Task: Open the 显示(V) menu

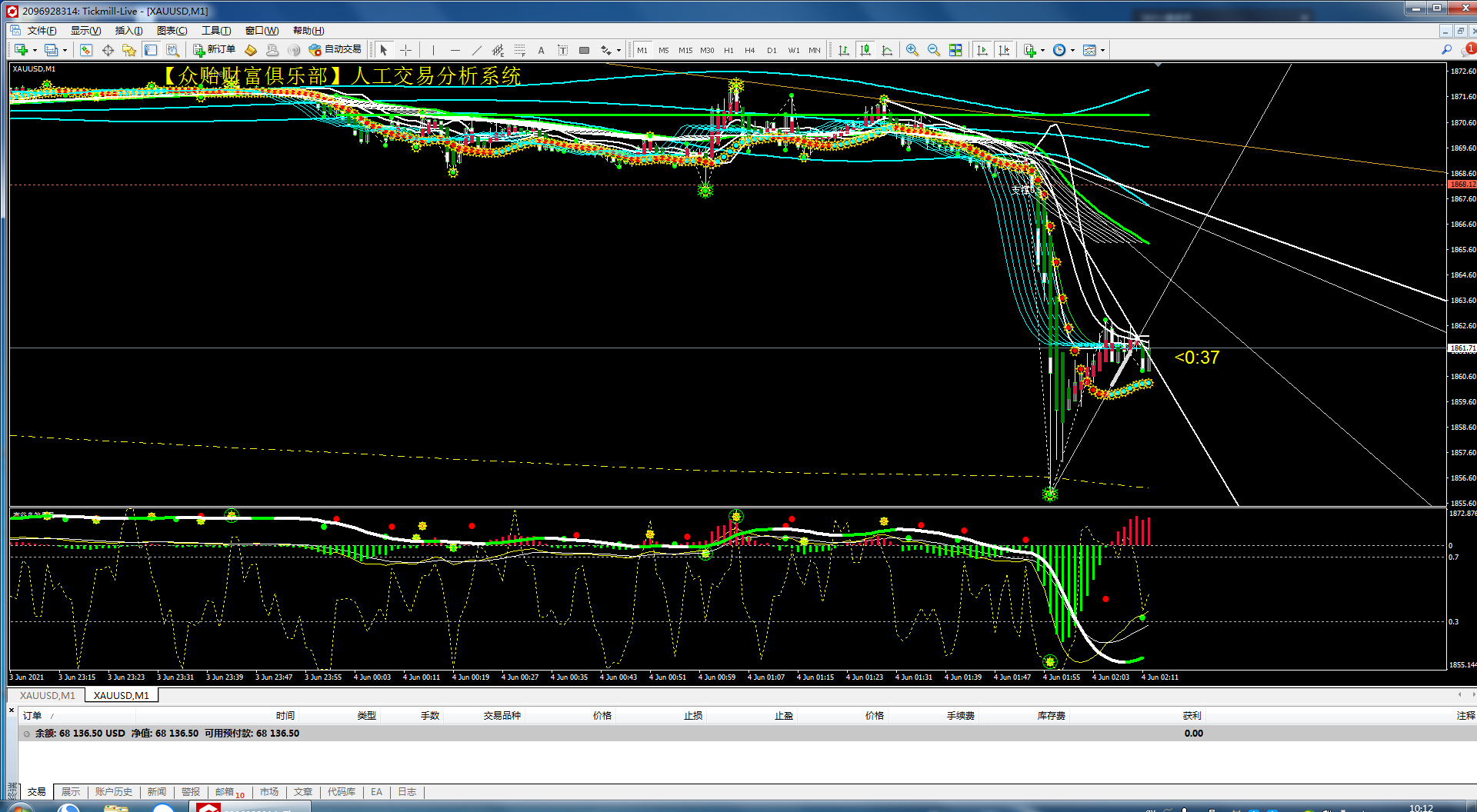Action: coord(85,31)
